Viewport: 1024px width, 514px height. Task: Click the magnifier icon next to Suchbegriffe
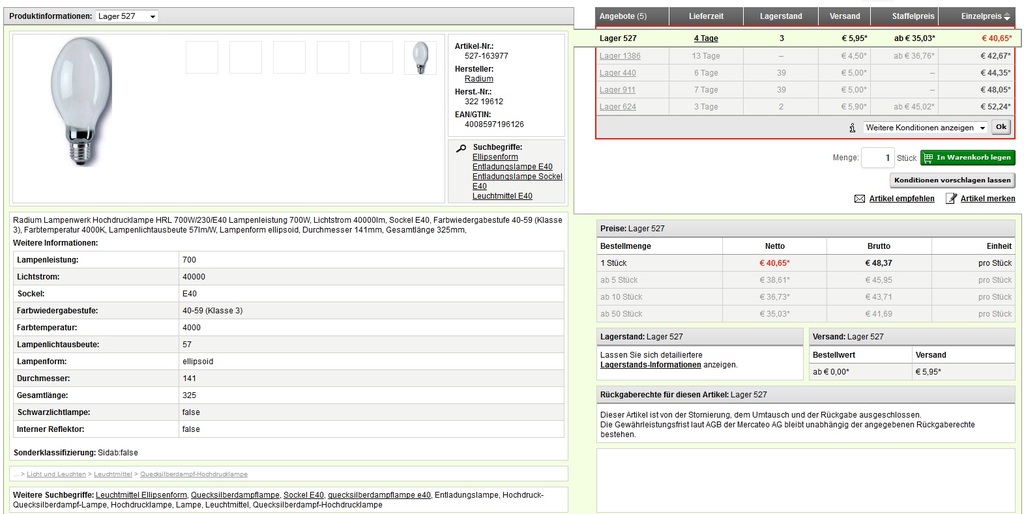[461, 148]
